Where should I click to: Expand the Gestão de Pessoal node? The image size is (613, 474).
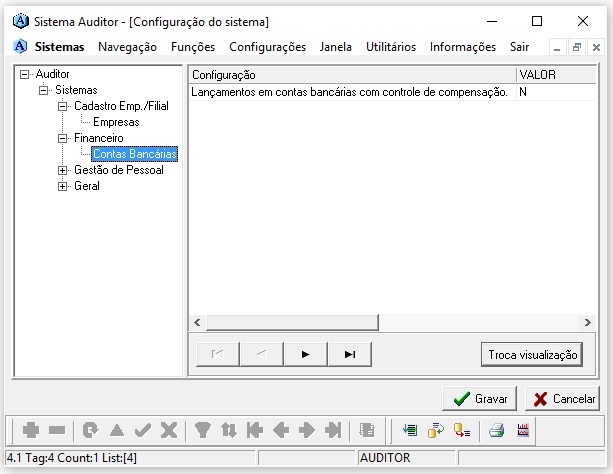tap(62, 171)
